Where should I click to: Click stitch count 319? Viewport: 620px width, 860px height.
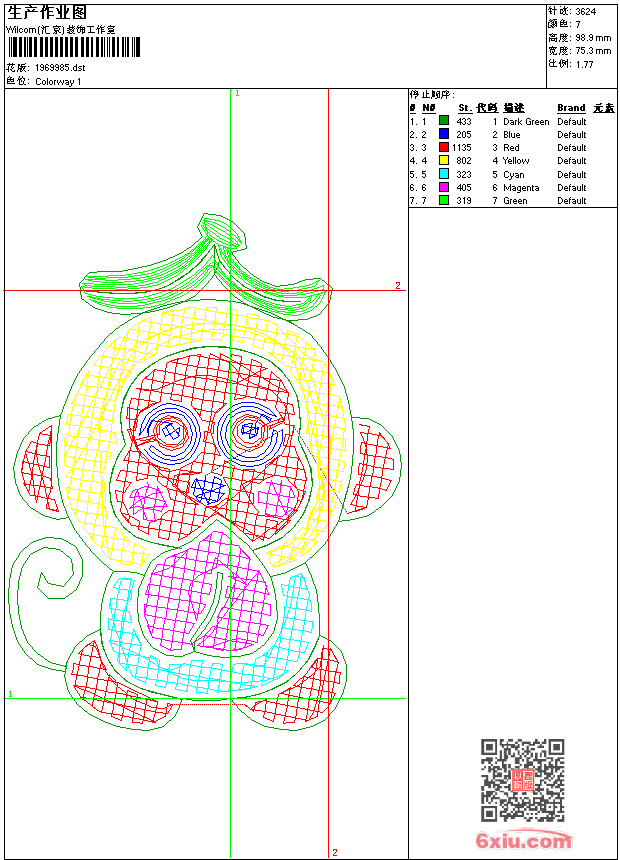tap(464, 201)
